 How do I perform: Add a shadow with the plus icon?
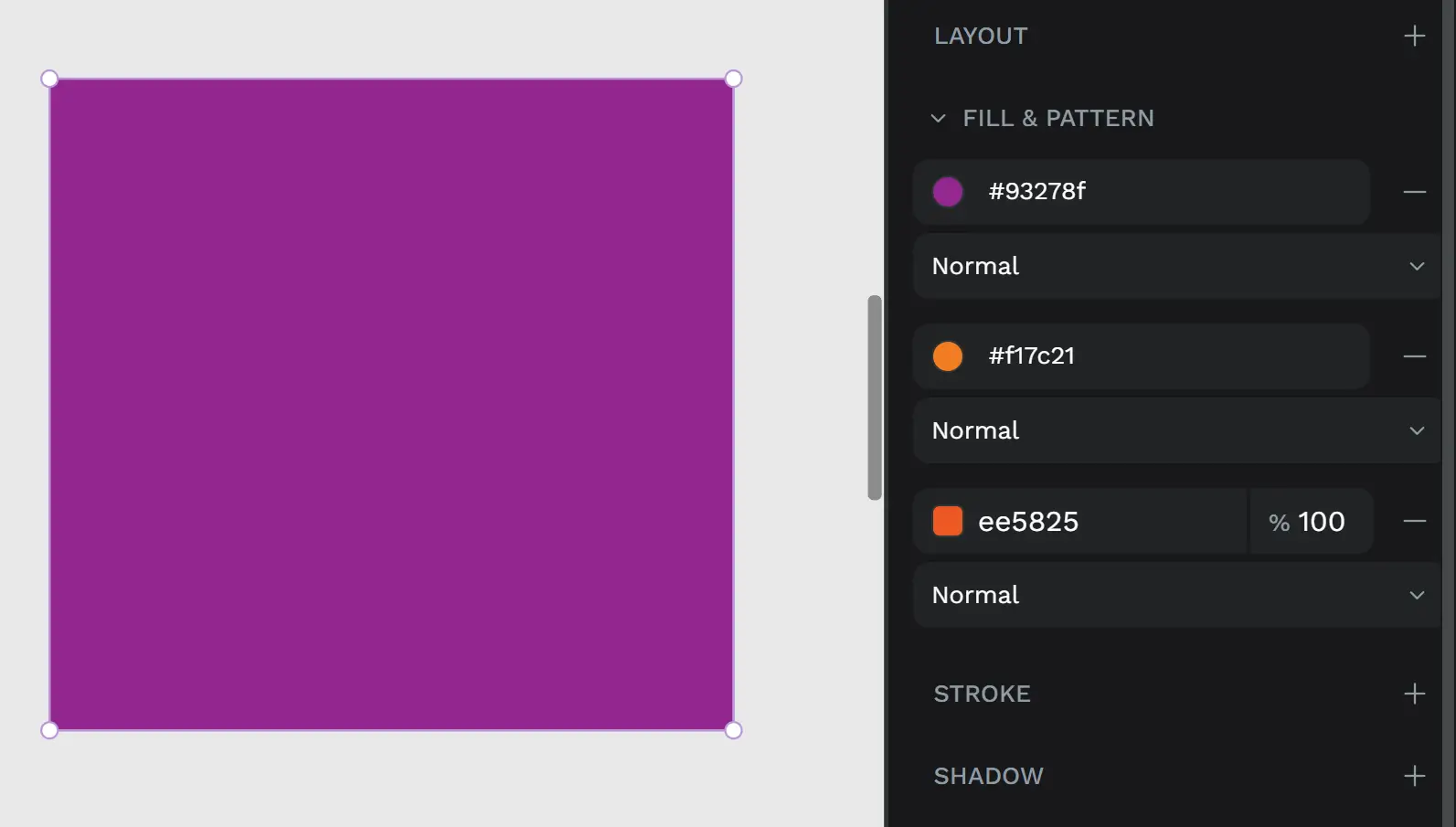(x=1413, y=775)
